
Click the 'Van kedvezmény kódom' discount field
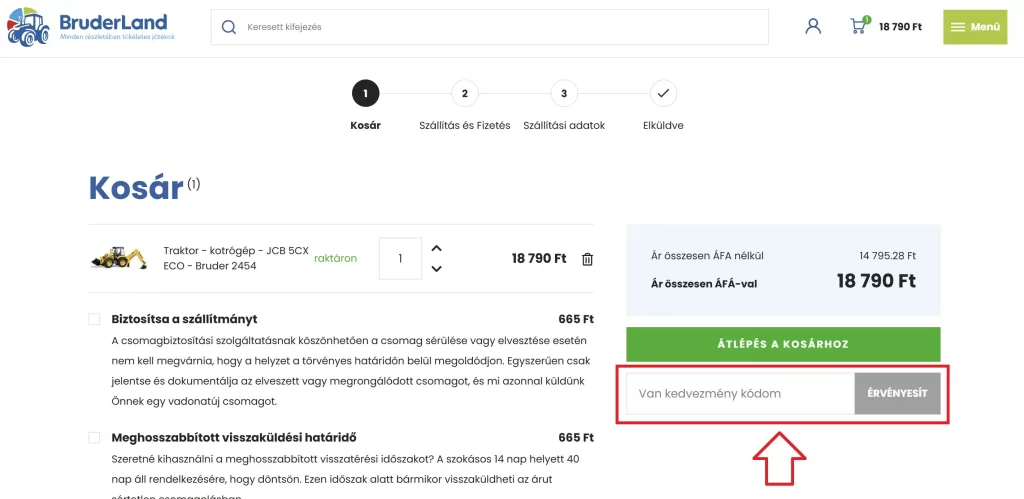coord(740,394)
